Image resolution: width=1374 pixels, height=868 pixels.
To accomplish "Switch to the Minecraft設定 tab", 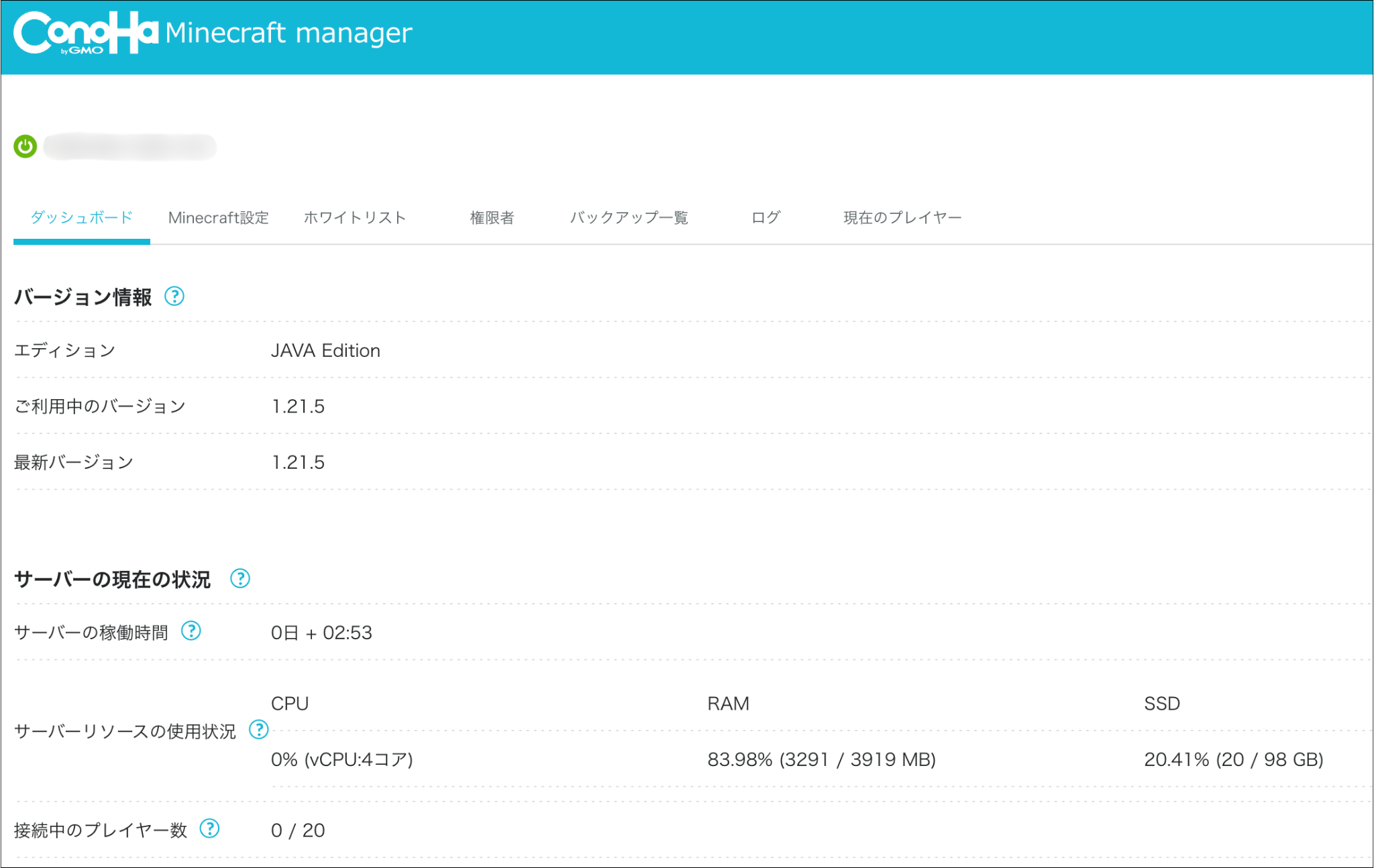I will click(x=218, y=217).
